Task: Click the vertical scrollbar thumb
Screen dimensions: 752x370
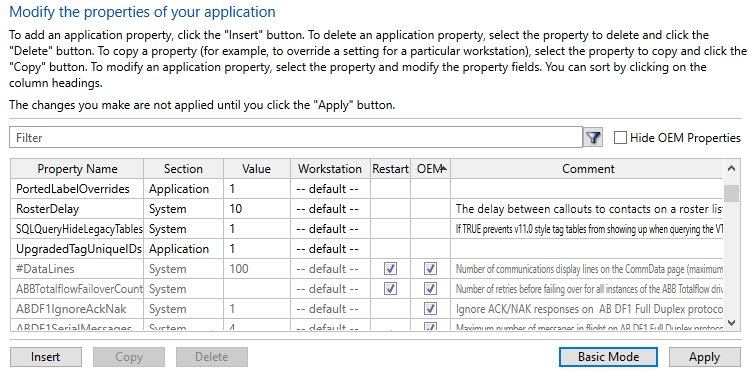Action: (731, 193)
